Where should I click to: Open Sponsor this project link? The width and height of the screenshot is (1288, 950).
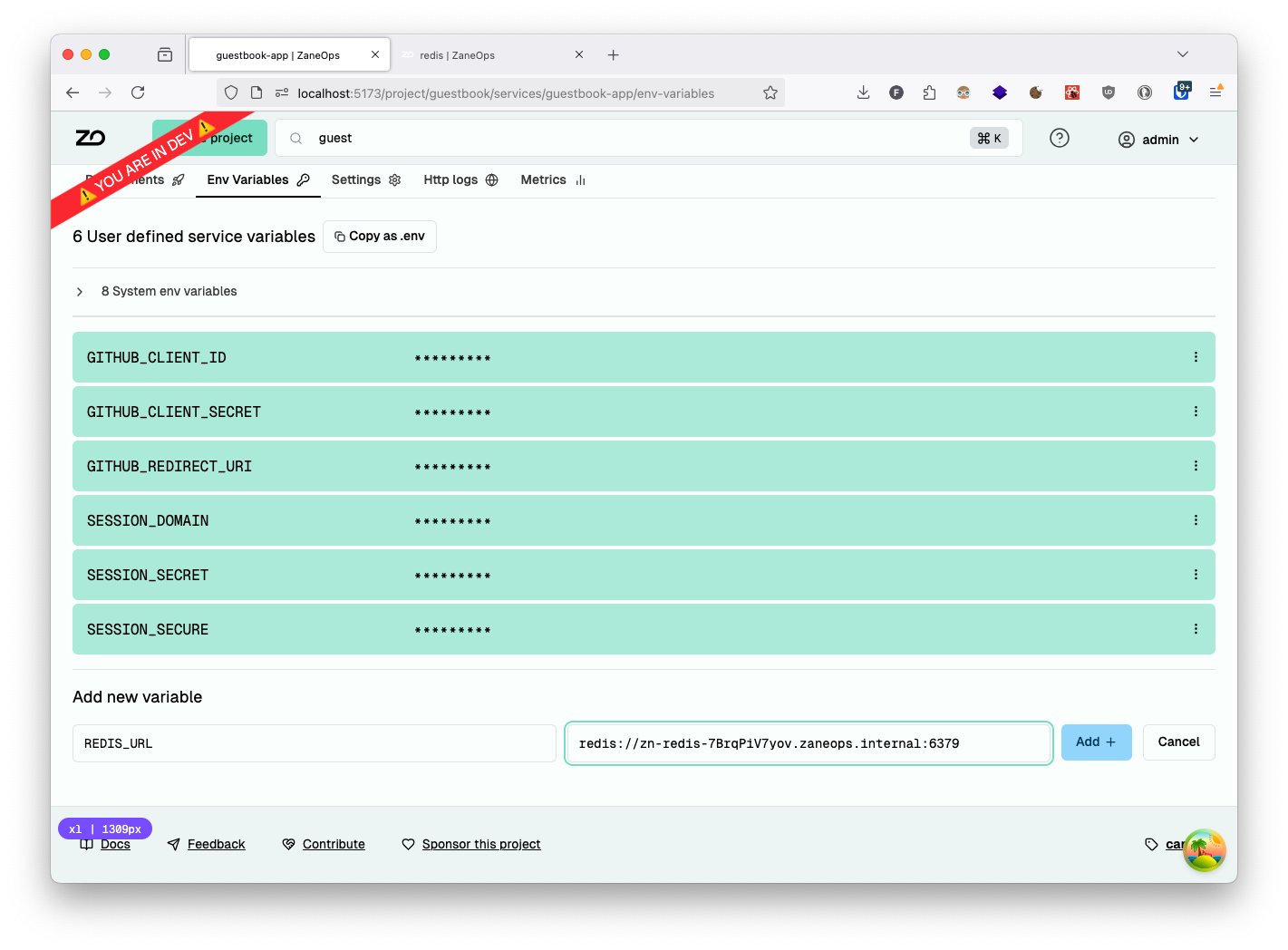[x=481, y=844]
